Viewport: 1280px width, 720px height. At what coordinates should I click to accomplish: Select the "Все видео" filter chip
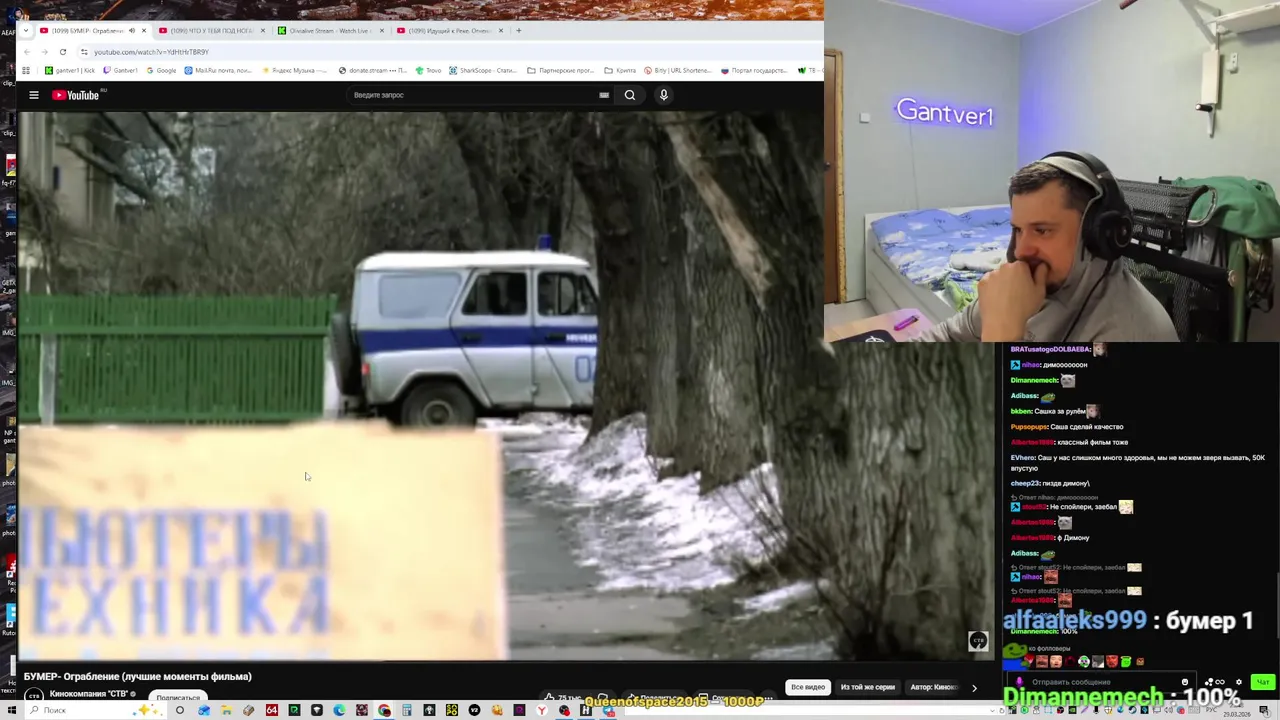click(808, 687)
